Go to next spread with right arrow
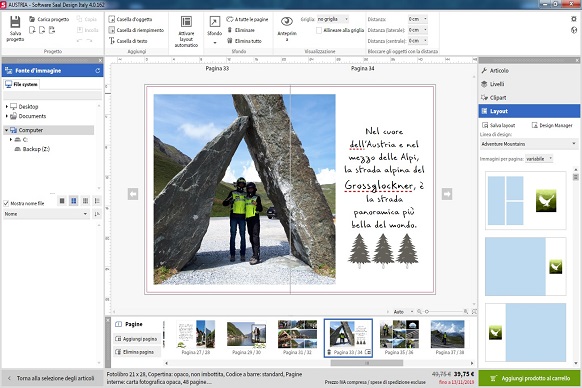The width and height of the screenshot is (582, 388). 447,194
